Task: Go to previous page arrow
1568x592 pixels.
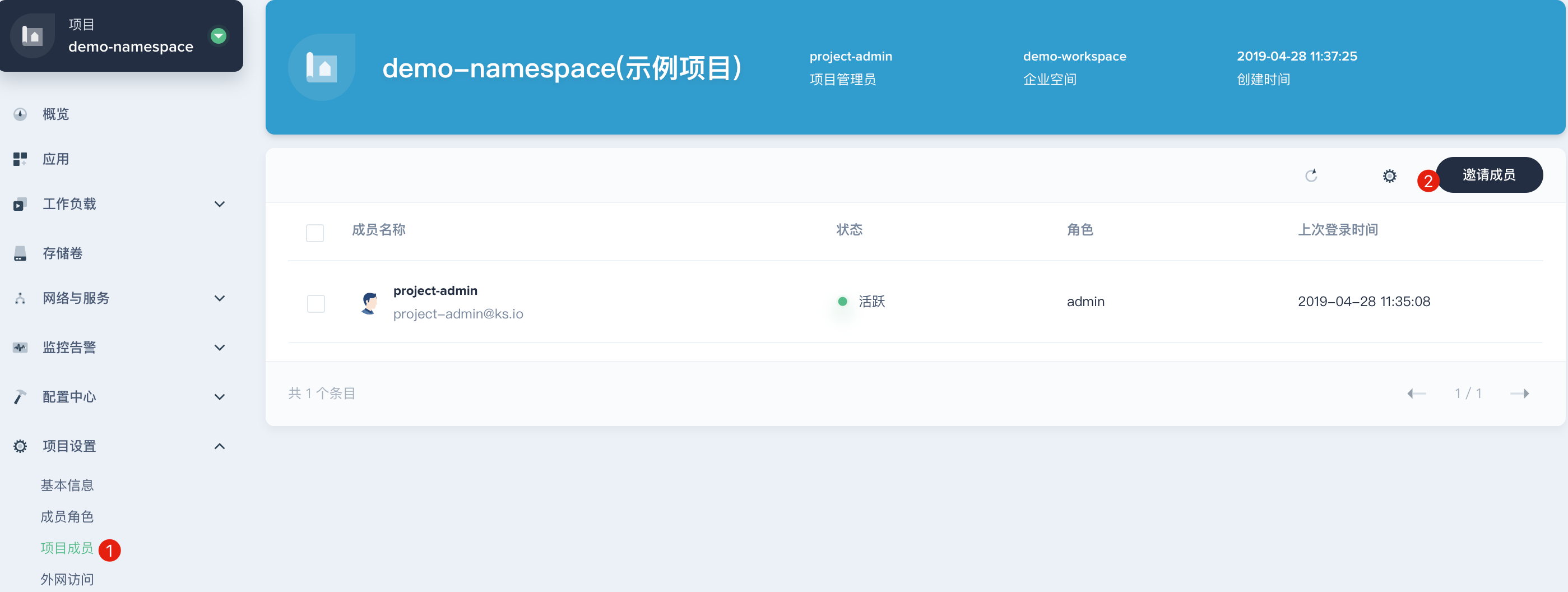Action: (x=1416, y=394)
